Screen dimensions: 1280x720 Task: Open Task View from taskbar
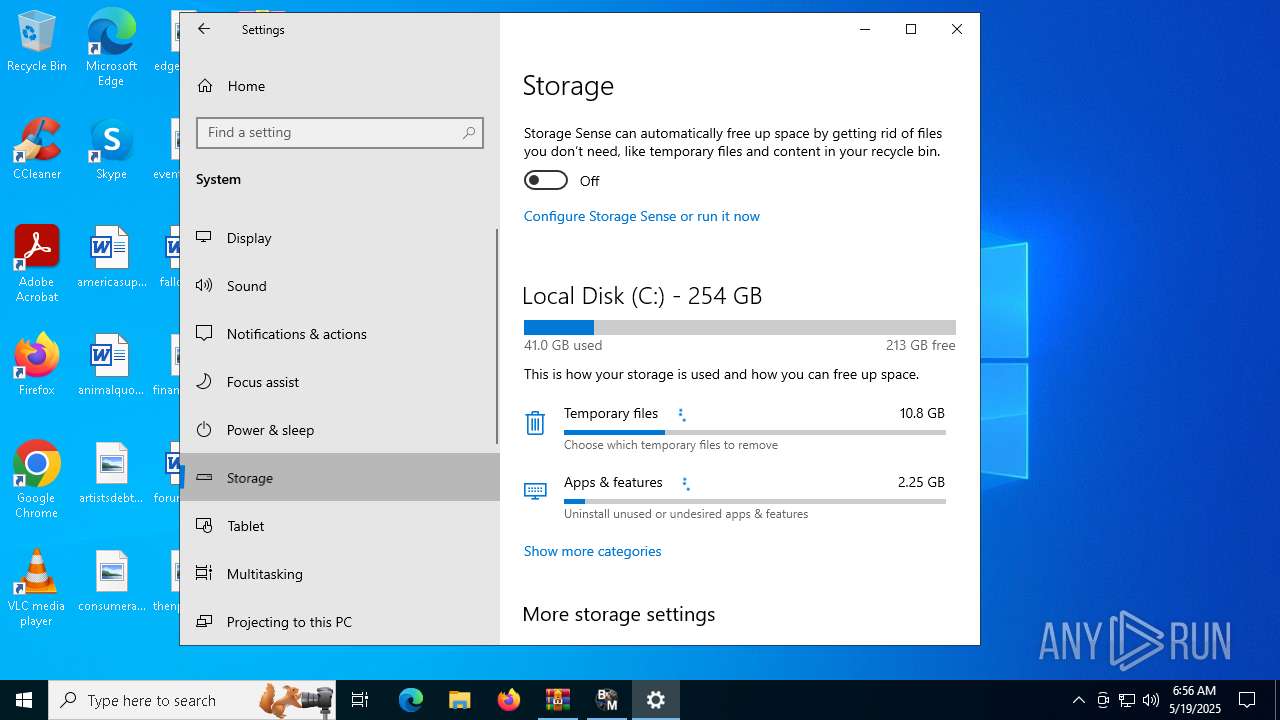360,700
